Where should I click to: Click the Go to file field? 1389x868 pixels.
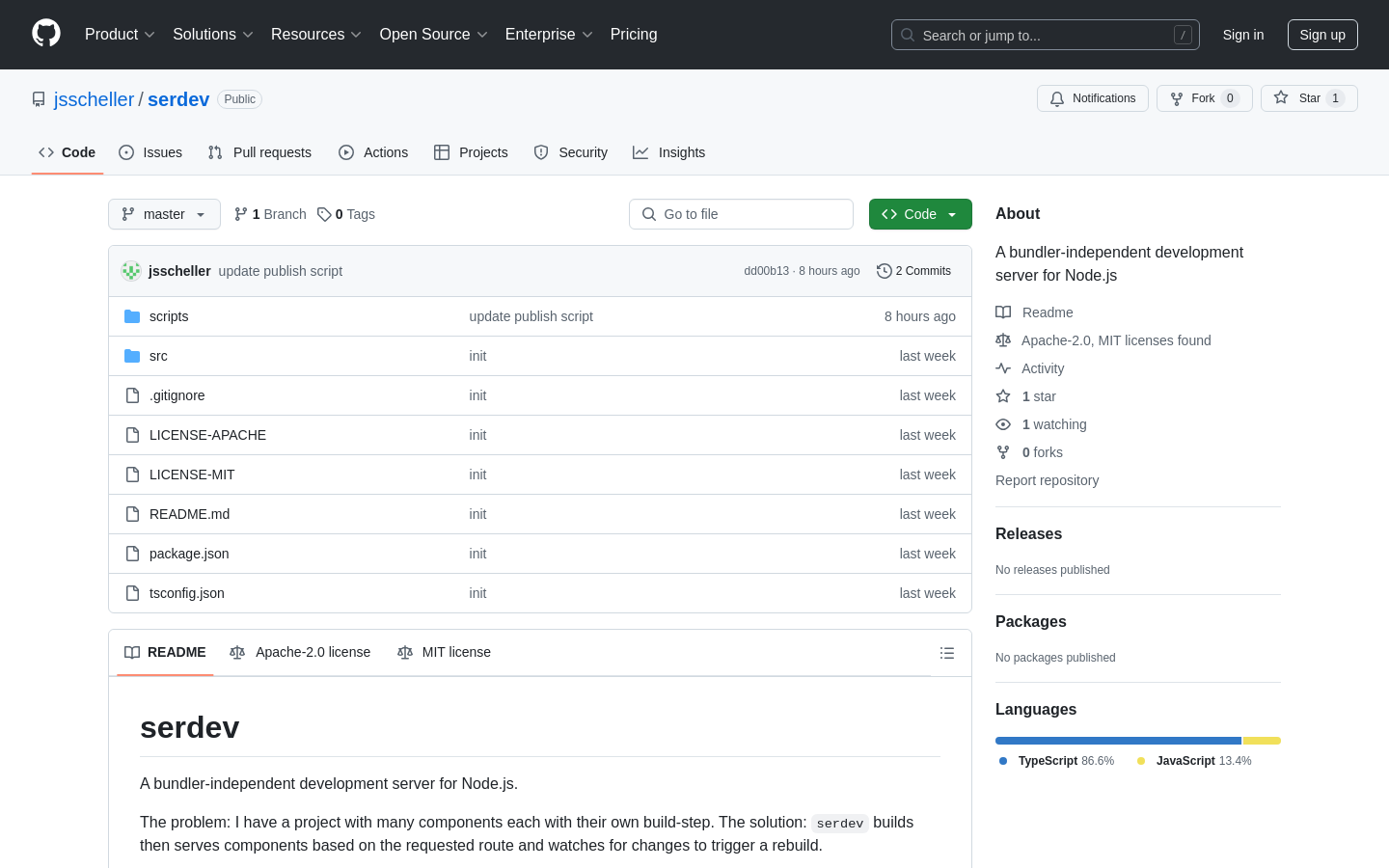[x=741, y=214]
